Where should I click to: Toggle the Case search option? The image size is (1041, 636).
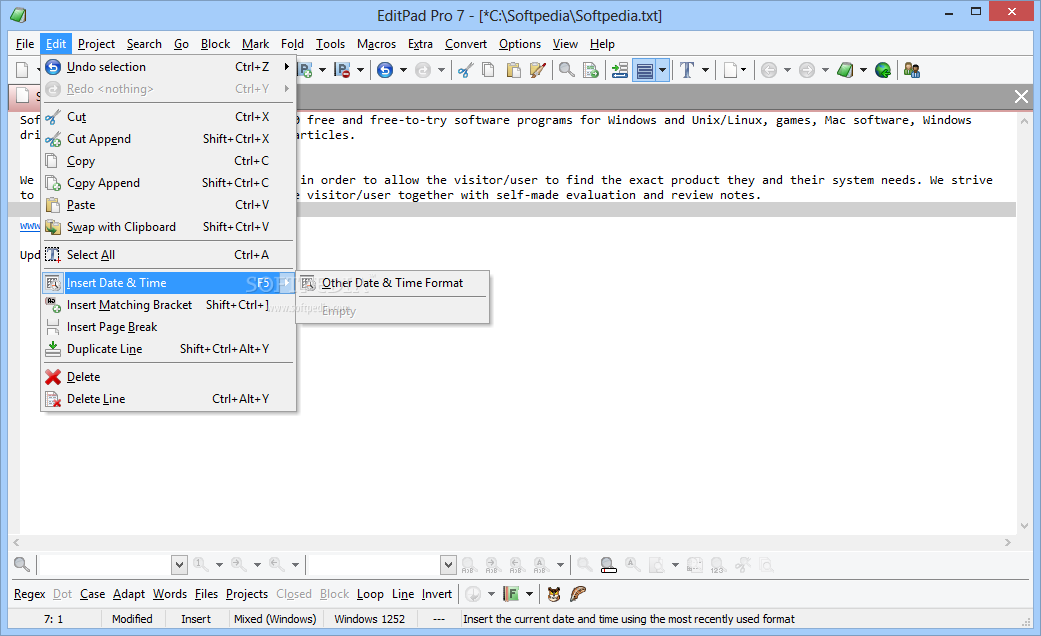tap(92, 594)
